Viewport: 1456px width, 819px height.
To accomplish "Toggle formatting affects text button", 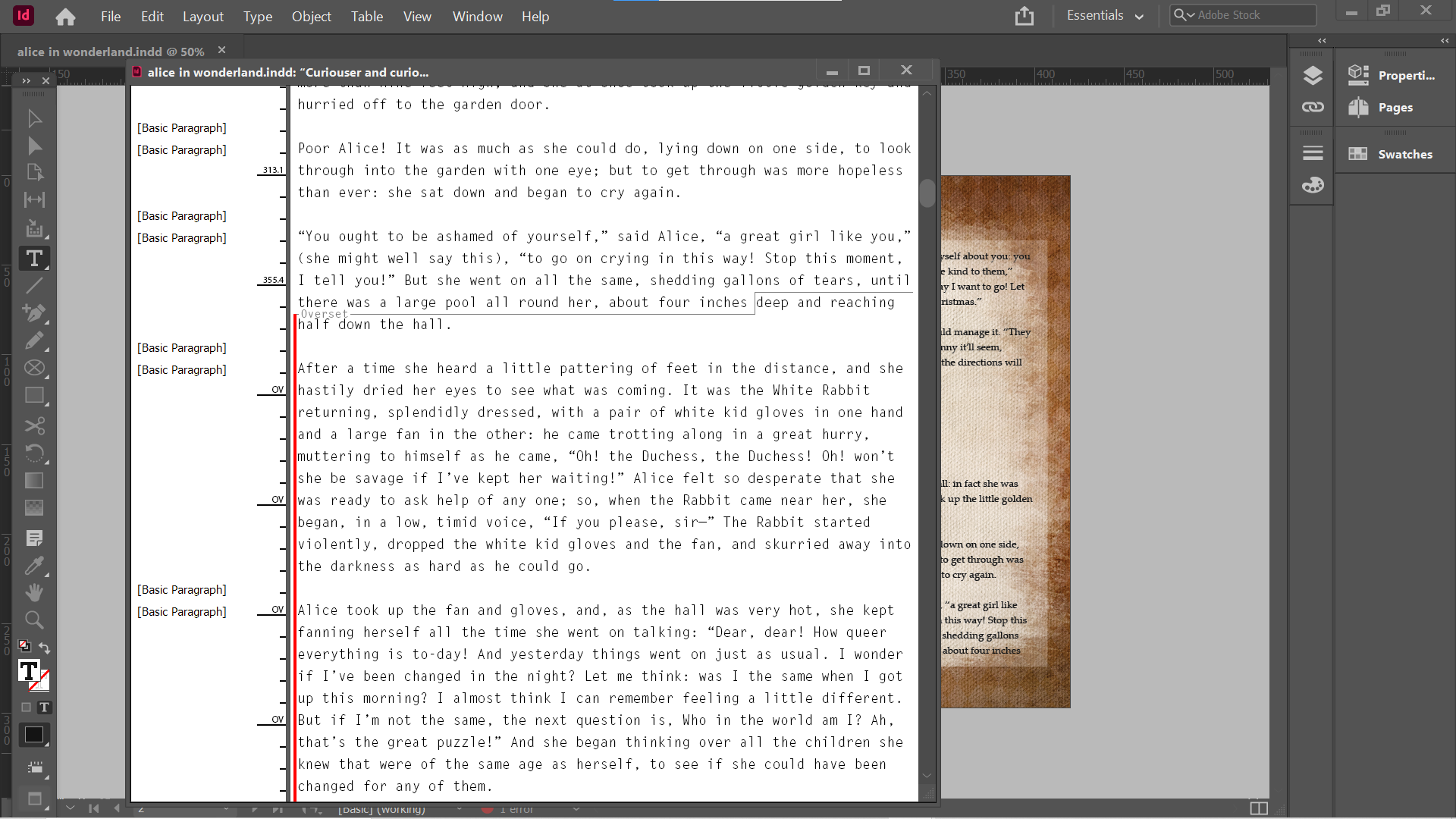I will click(45, 708).
